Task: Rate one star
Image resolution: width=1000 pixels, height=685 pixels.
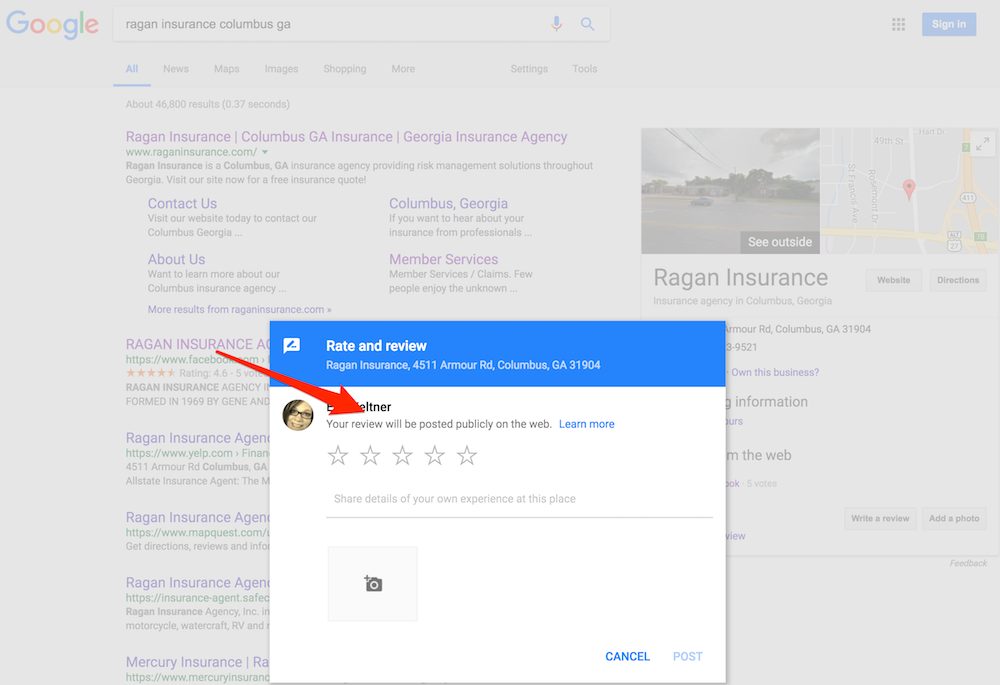Action: [x=338, y=455]
